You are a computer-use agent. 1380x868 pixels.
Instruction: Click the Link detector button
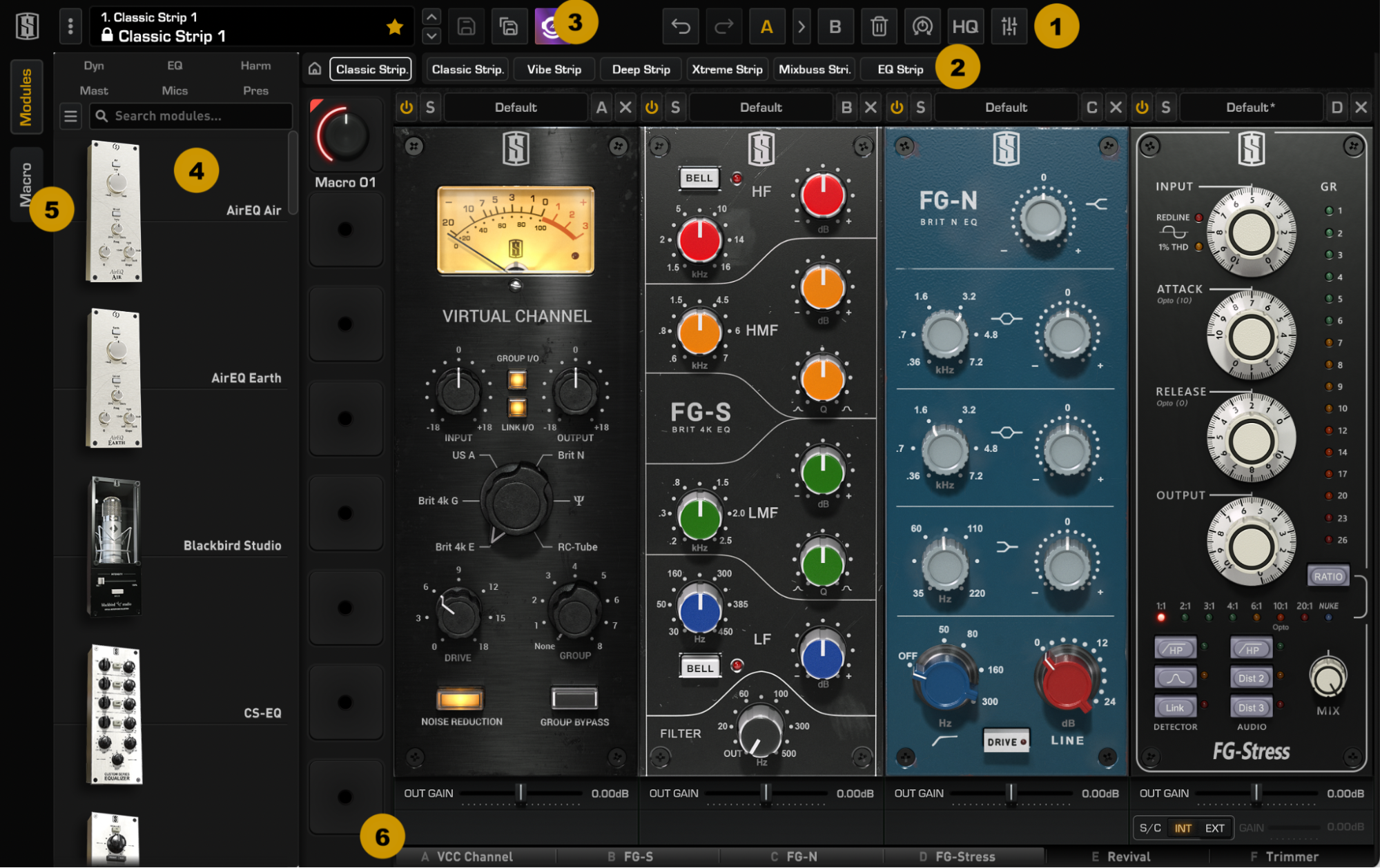(x=1175, y=707)
